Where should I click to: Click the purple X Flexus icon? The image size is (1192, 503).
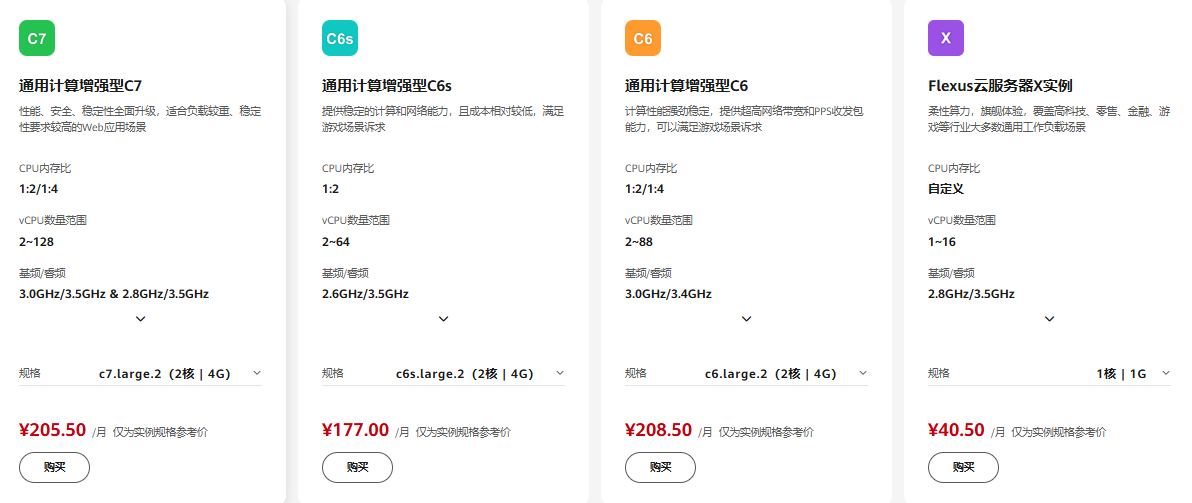946,38
